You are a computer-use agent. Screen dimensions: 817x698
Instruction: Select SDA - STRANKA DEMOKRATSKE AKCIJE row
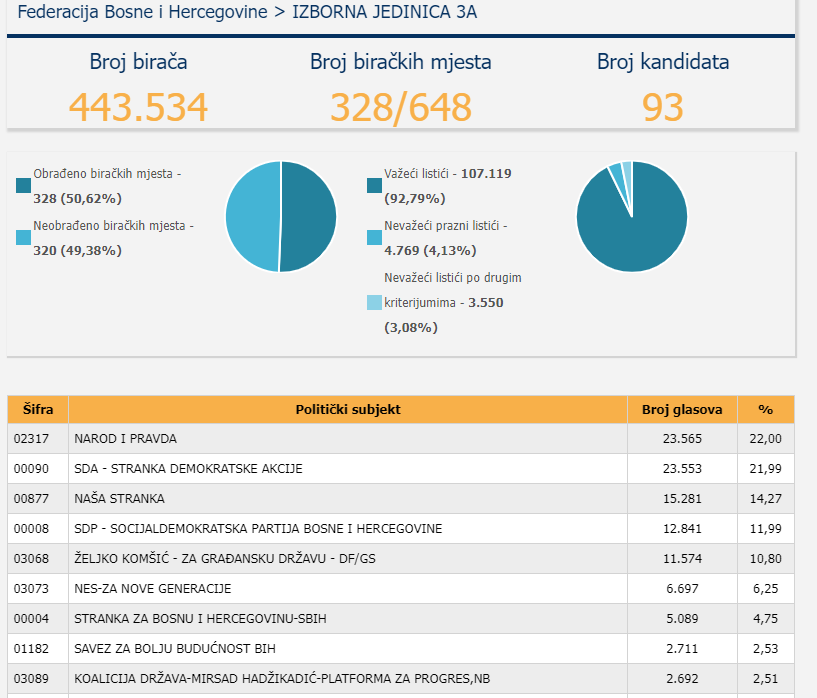click(x=401, y=469)
